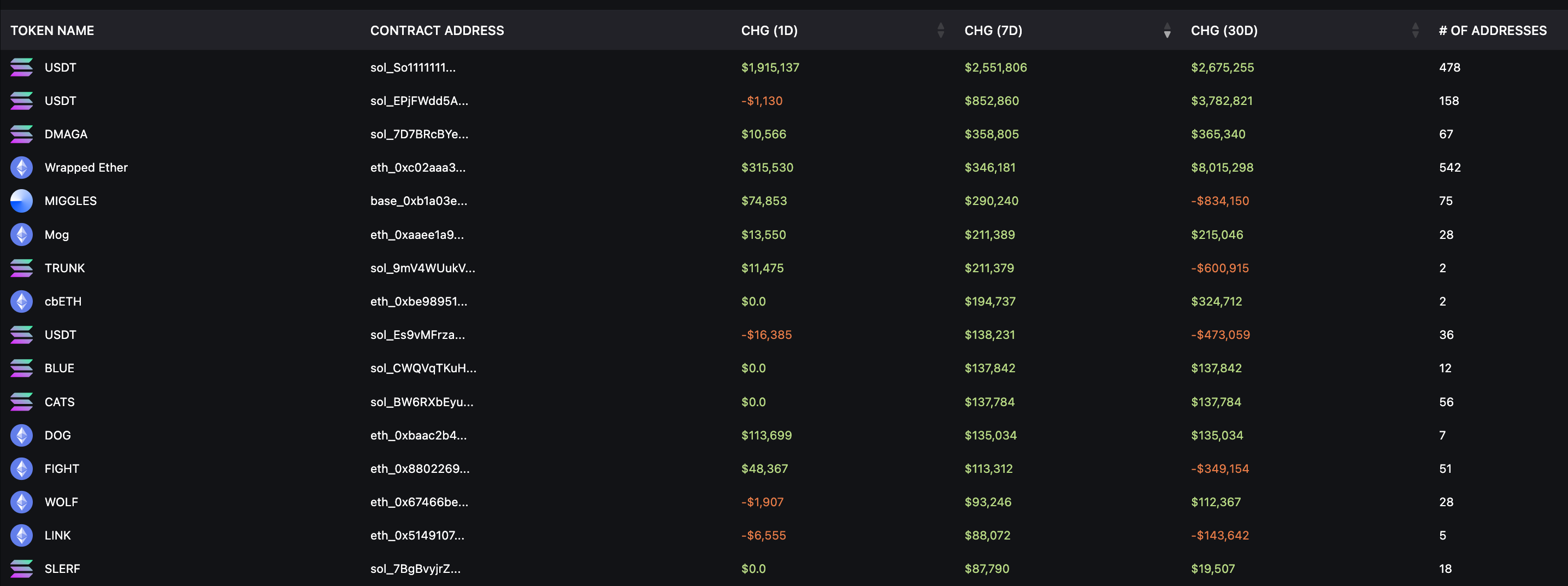This screenshot has width=1568, height=586.
Task: Click contract address base_0xb1a03e...
Action: (419, 201)
